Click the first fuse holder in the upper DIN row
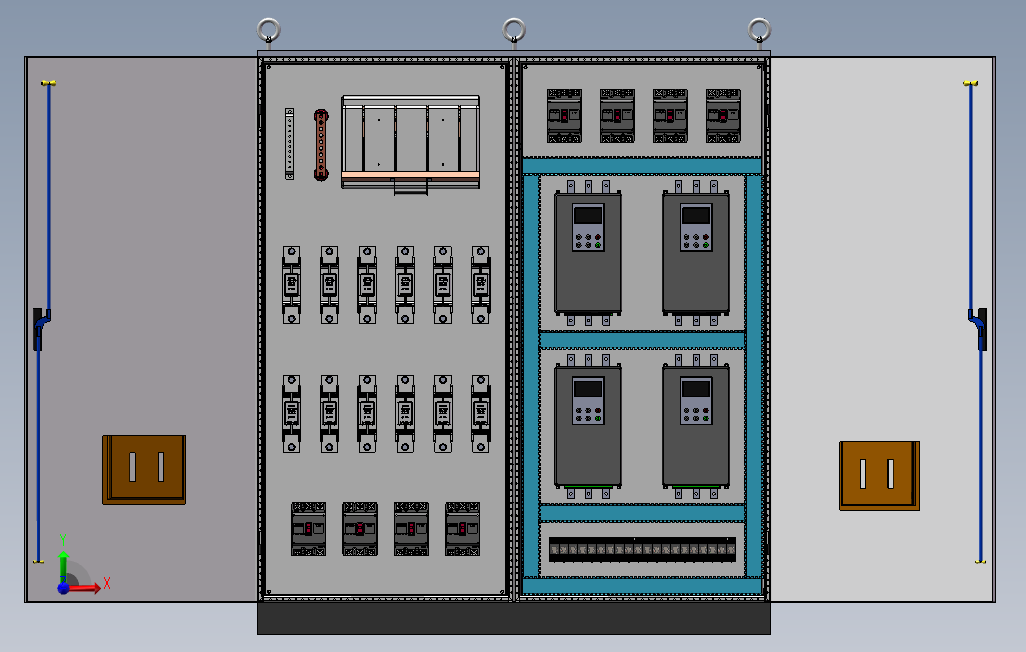The width and height of the screenshot is (1026, 652). click(x=291, y=283)
